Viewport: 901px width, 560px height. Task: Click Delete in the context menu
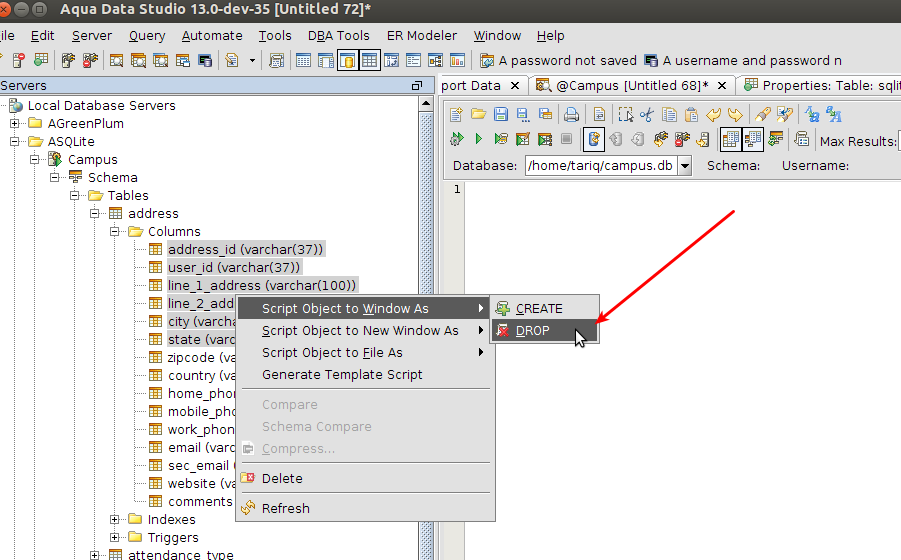pos(364,478)
